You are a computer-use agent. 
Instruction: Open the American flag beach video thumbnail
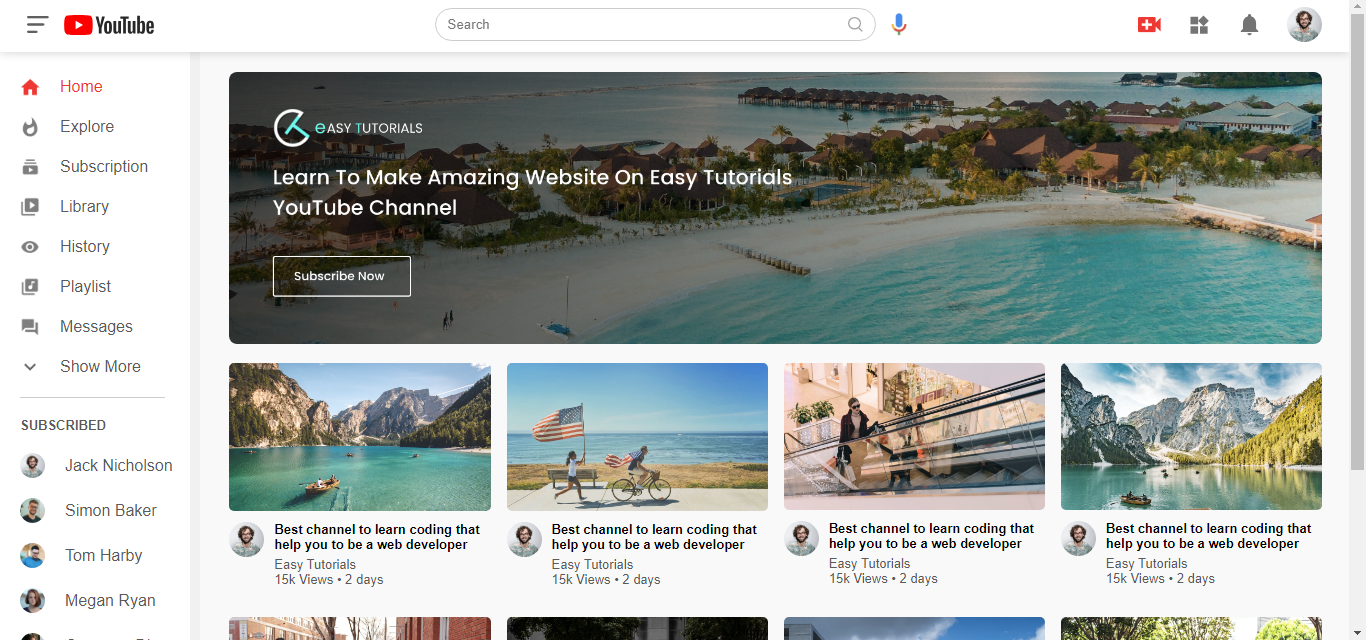637,436
